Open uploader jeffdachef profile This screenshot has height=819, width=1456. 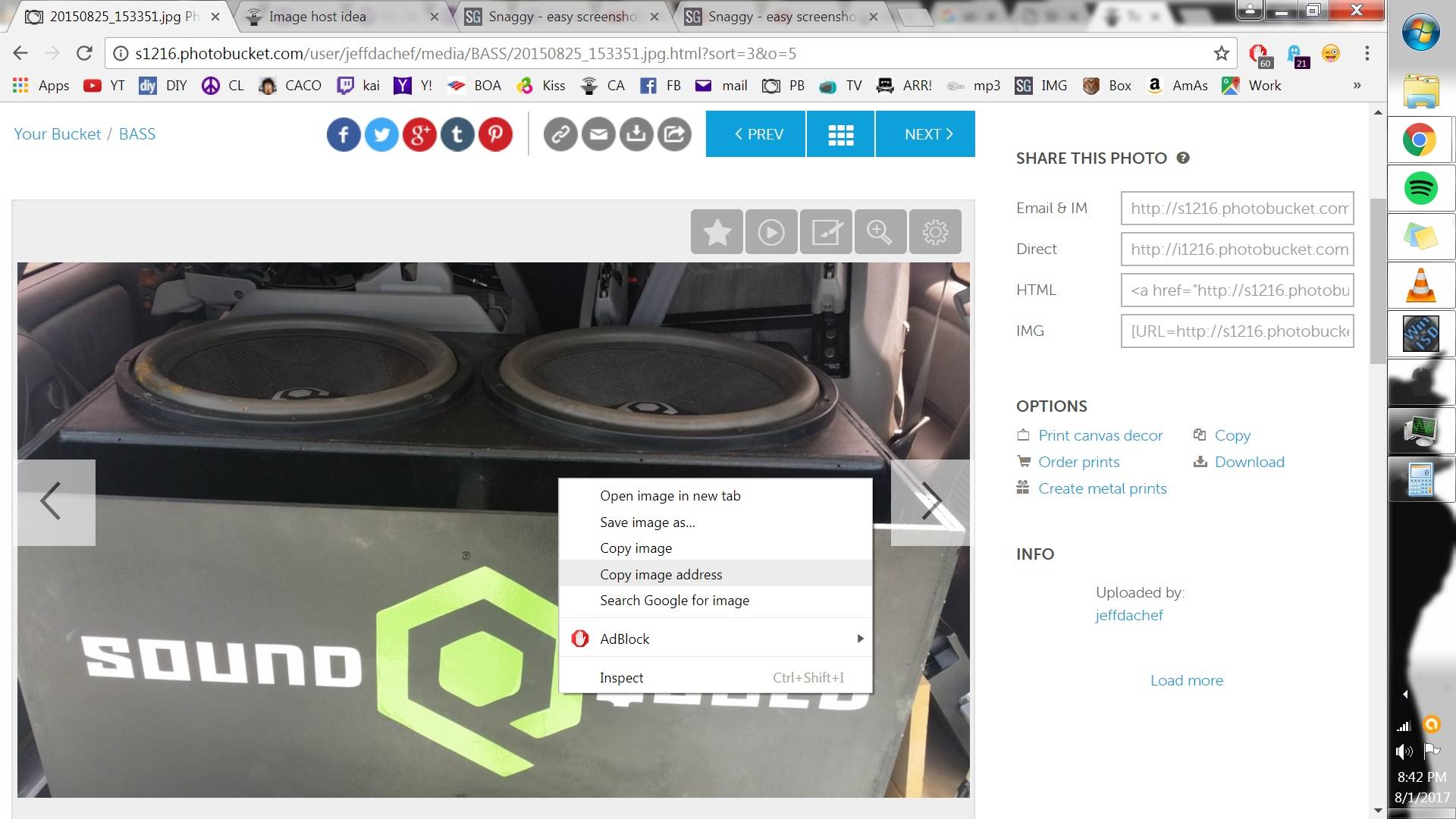pyautogui.click(x=1128, y=615)
